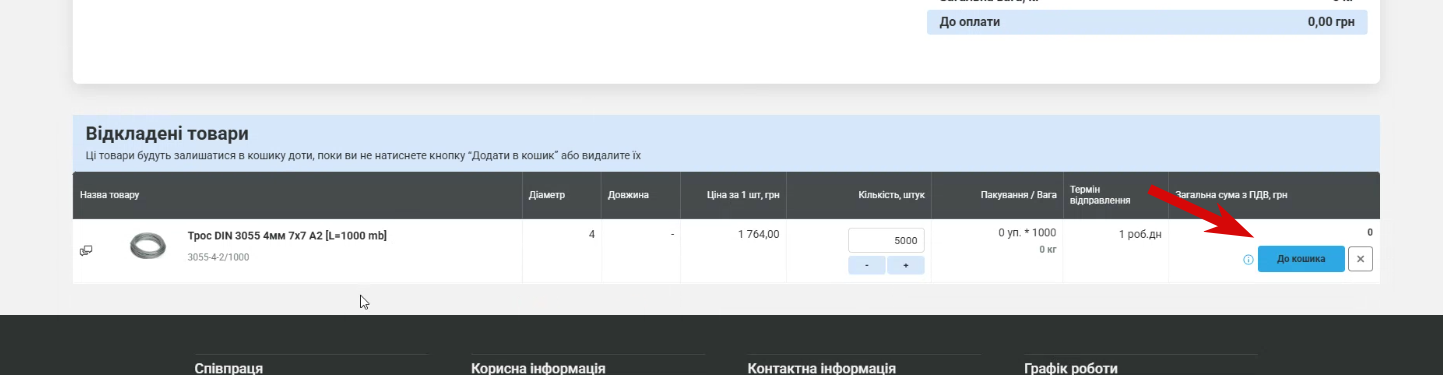Remove the Трос DIN 3055 item with X button
Image resolution: width=1443 pixels, height=375 pixels.
click(x=1360, y=259)
